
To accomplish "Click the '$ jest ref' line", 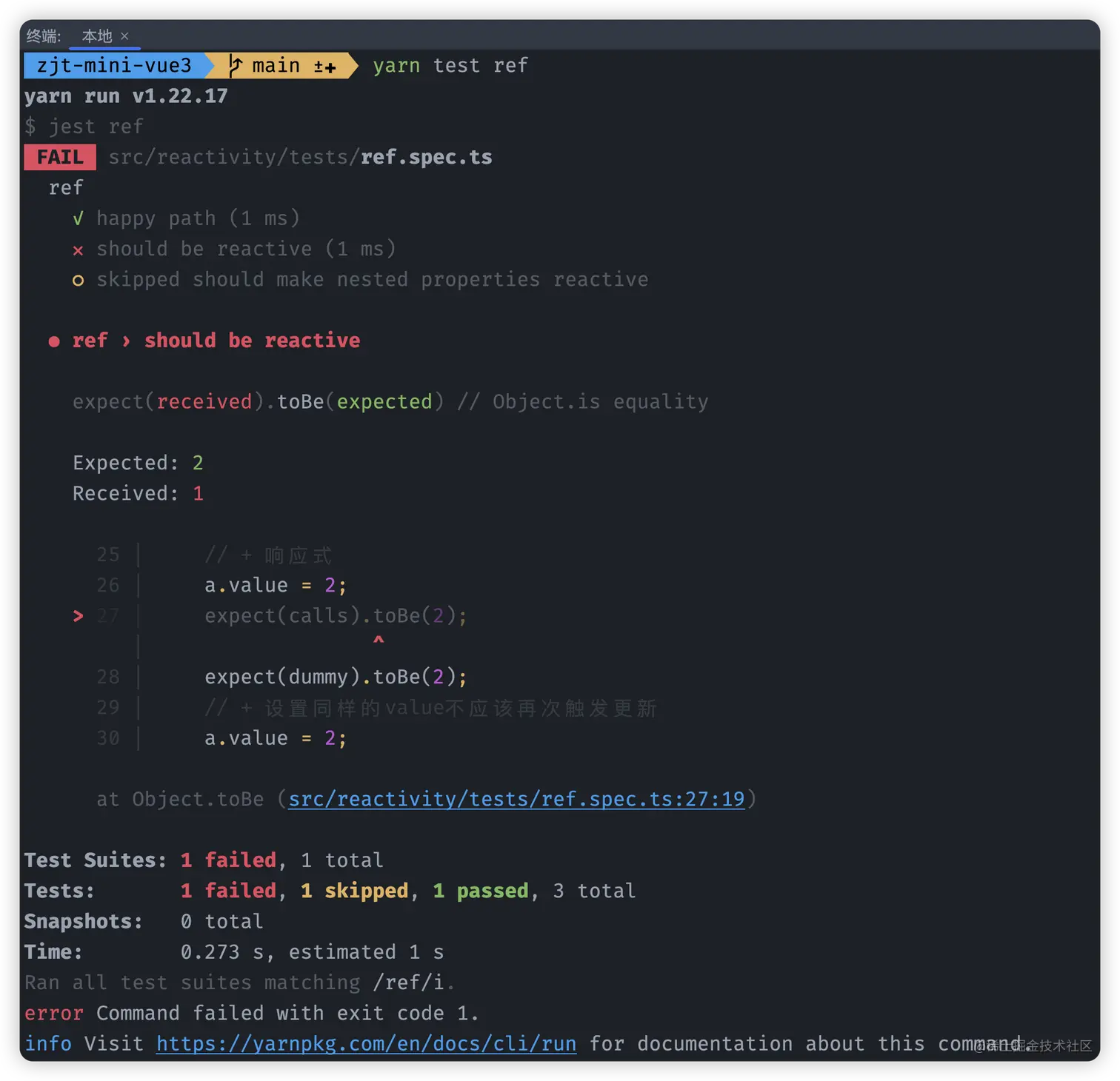I will 84,127.
